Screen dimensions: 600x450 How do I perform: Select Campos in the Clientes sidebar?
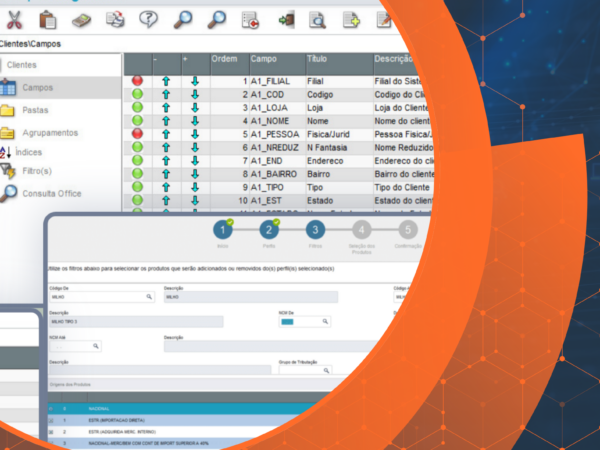[x=38, y=88]
